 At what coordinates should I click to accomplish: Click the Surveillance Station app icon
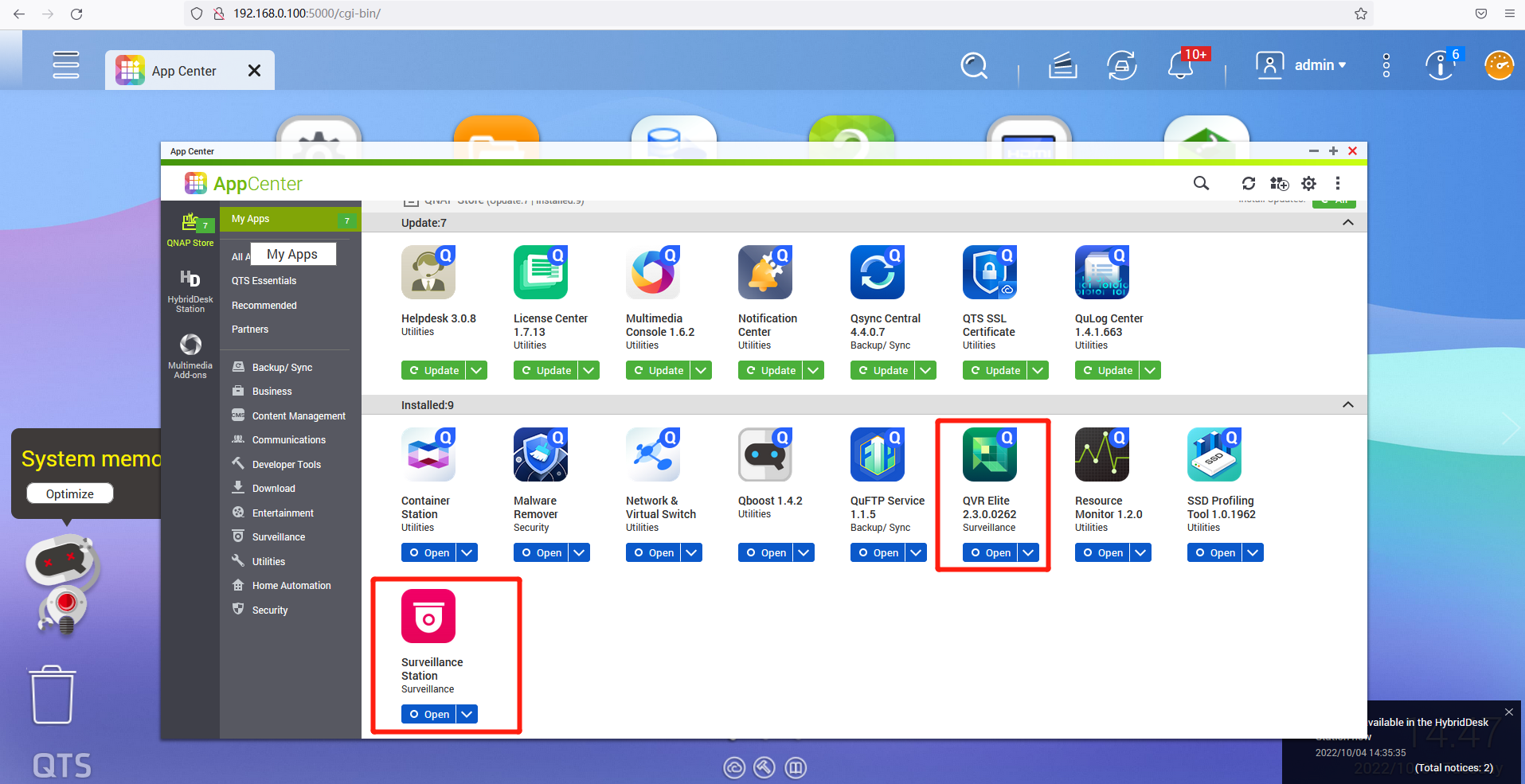coord(428,616)
